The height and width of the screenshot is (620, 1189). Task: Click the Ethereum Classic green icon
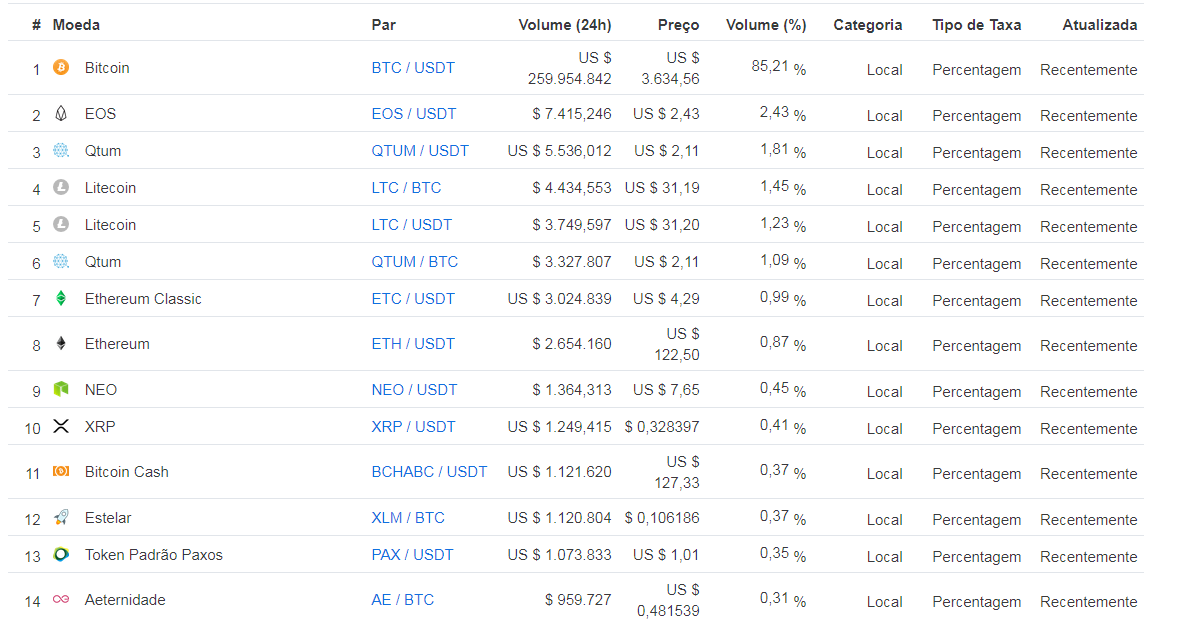click(61, 298)
